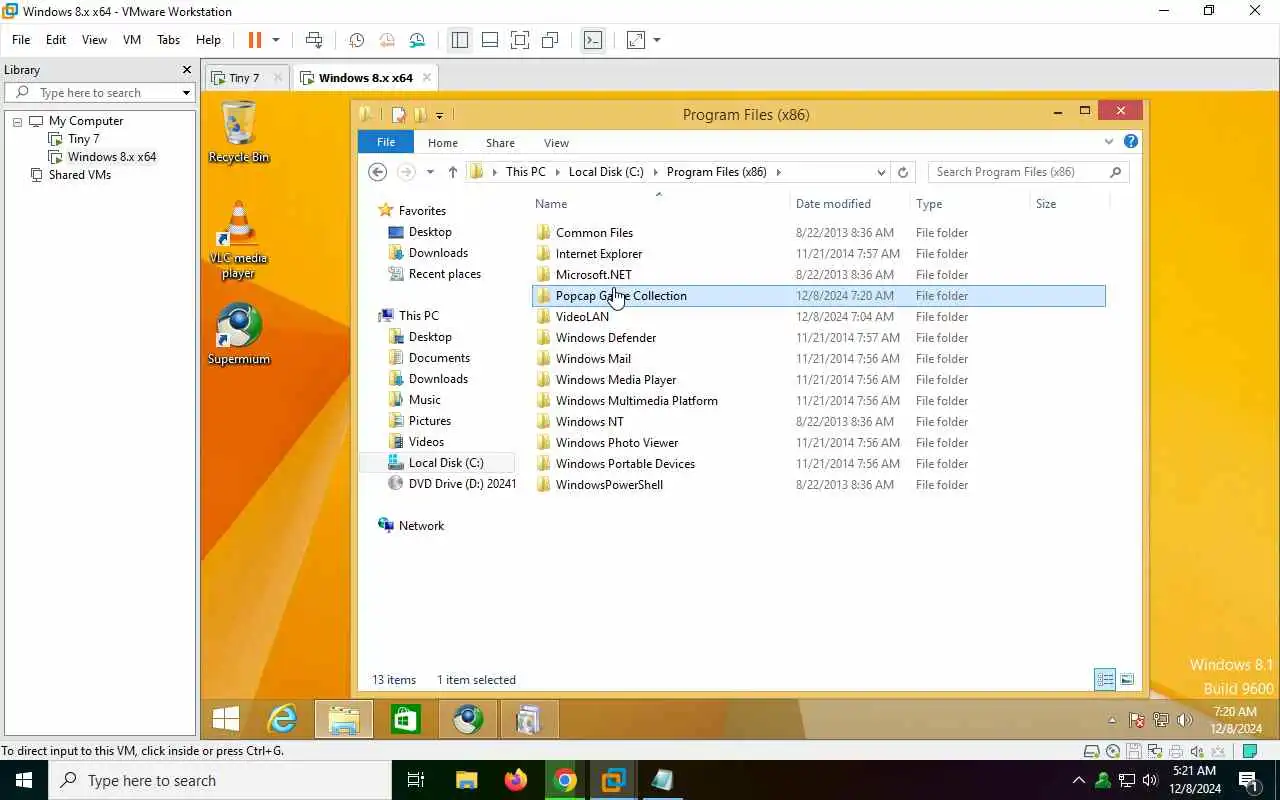Click VMware message log note icon

coord(1249,751)
